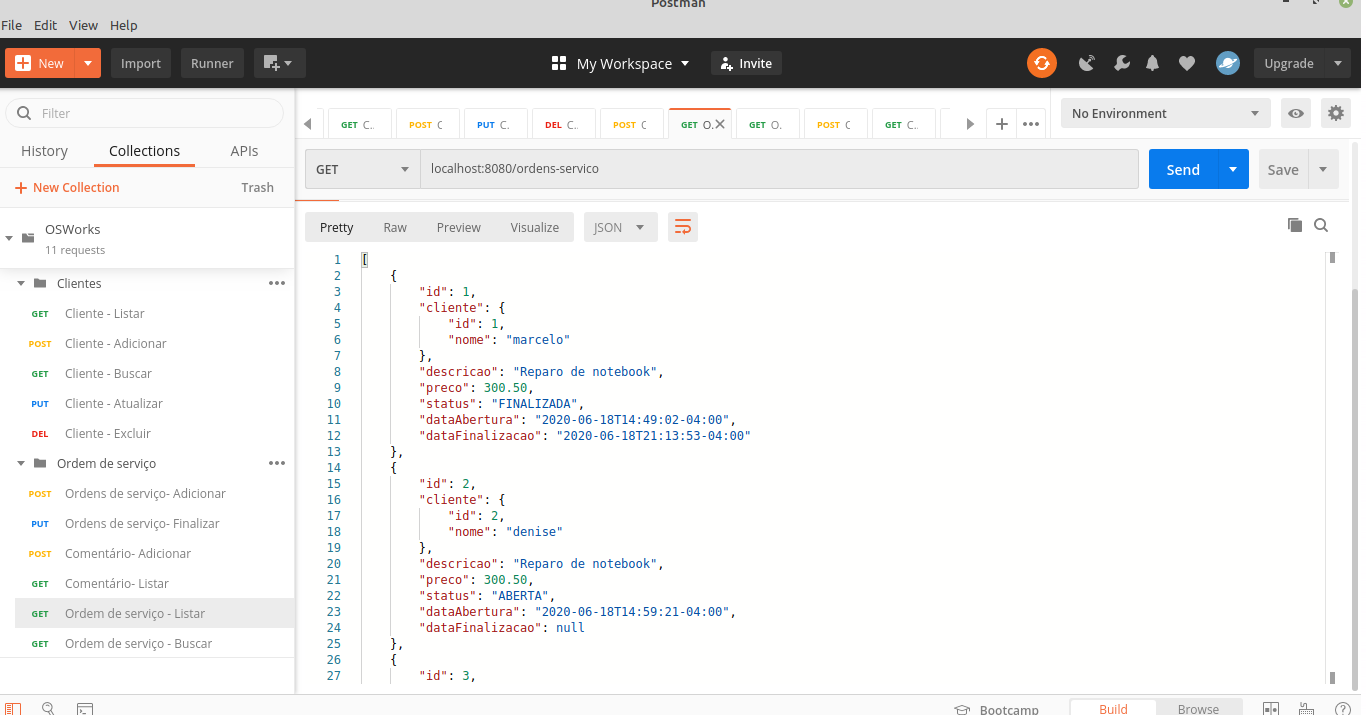Screen dimensions: 1366x715
Task: Open the JSON format dropdown
Action: 621,227
